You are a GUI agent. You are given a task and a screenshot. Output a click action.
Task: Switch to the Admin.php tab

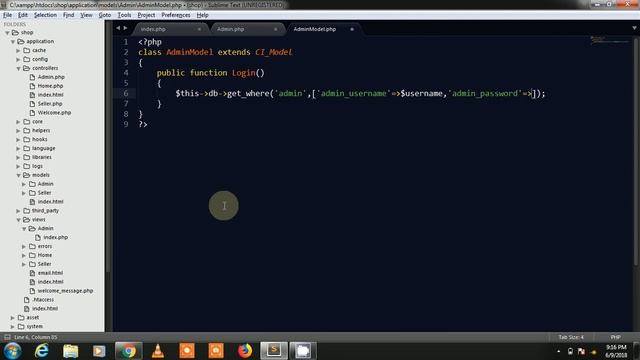tap(246, 29)
